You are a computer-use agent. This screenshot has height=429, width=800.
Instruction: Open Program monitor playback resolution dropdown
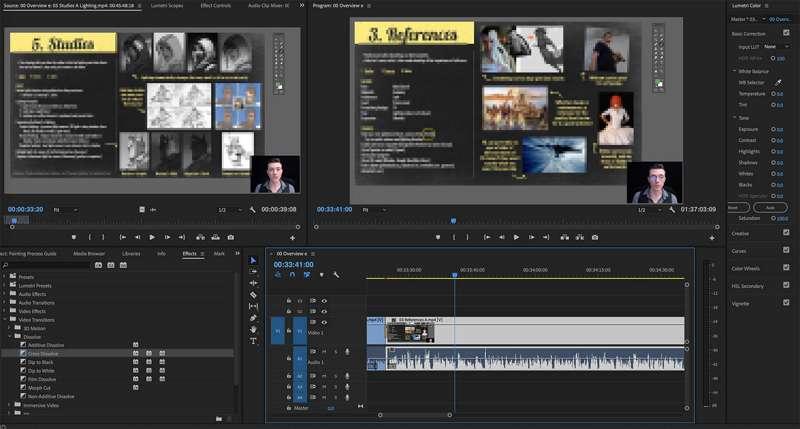tap(647, 210)
